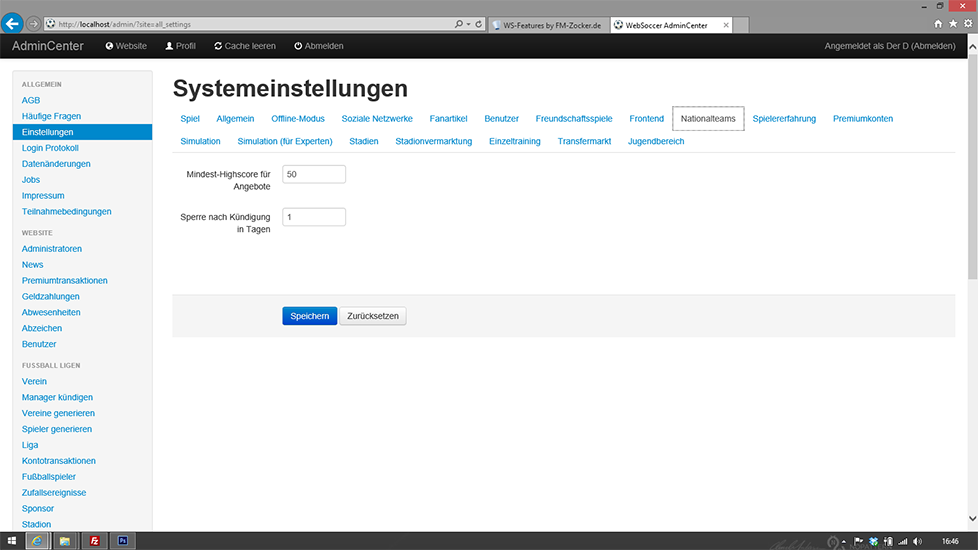978x550 pixels.
Task: Open Photoshop from the taskbar
Action: point(121,541)
